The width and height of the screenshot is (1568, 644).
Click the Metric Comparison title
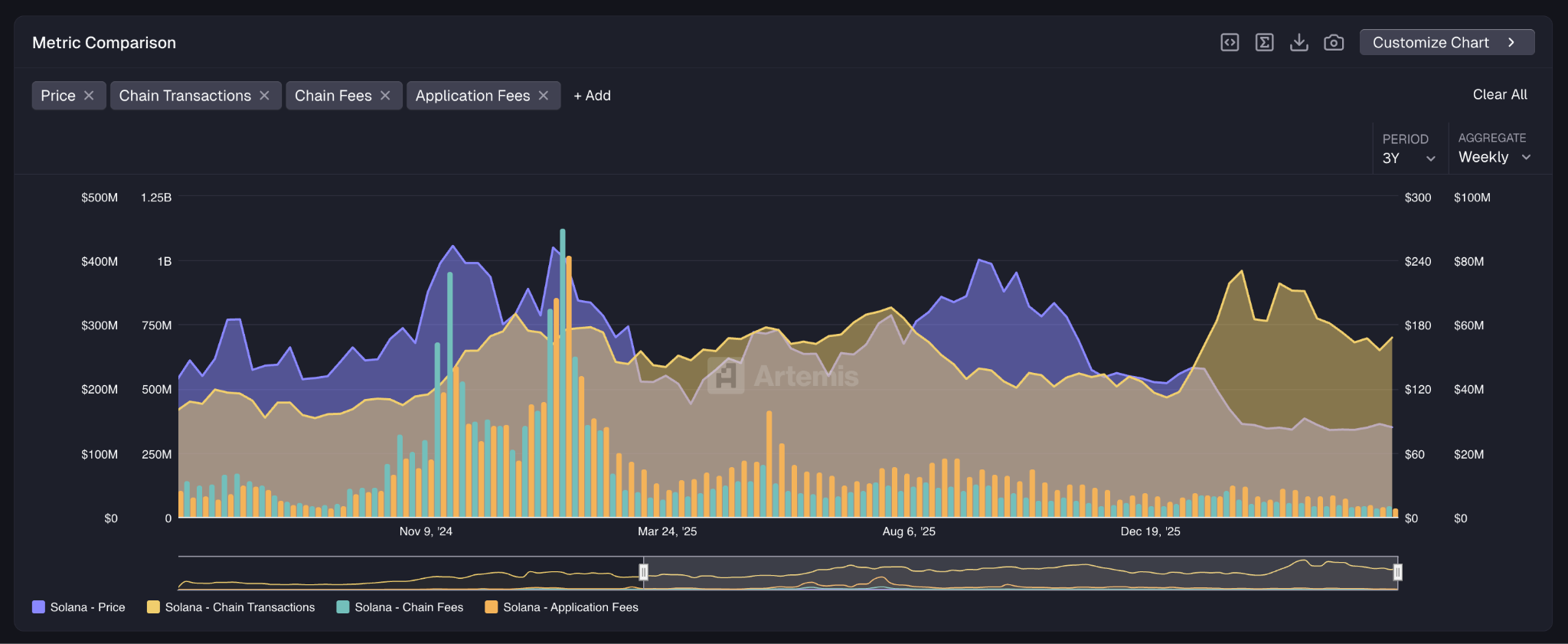click(x=104, y=43)
